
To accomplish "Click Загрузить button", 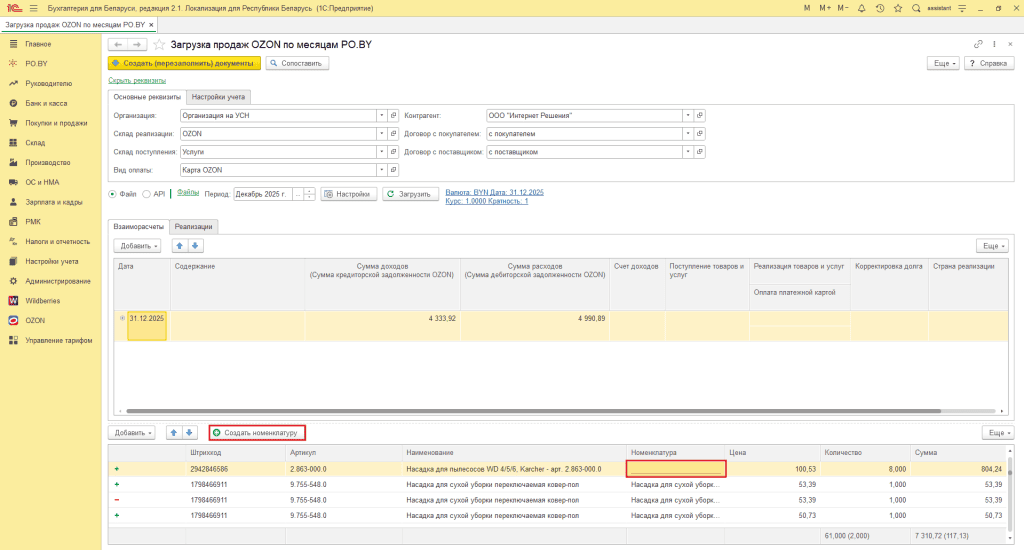I will click(x=410, y=194).
